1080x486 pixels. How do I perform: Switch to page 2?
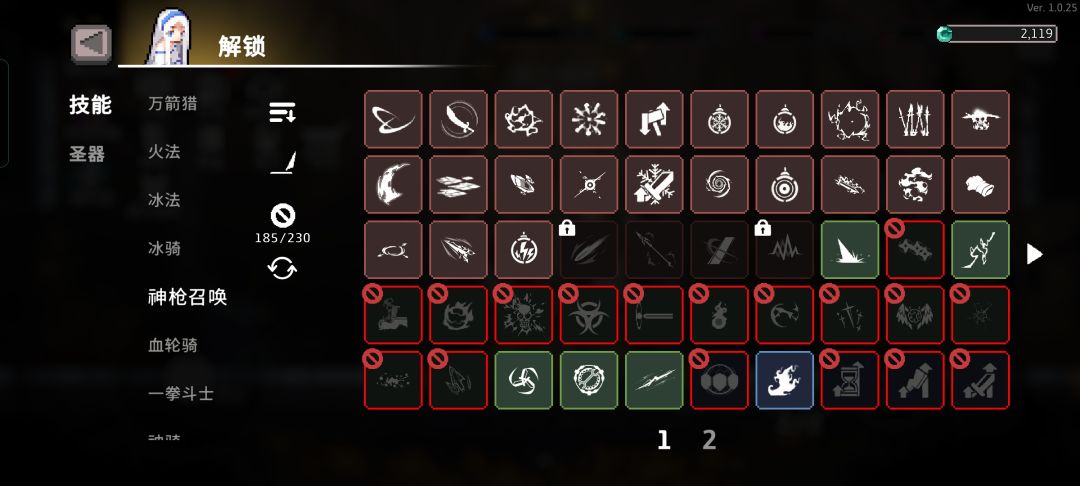[709, 439]
